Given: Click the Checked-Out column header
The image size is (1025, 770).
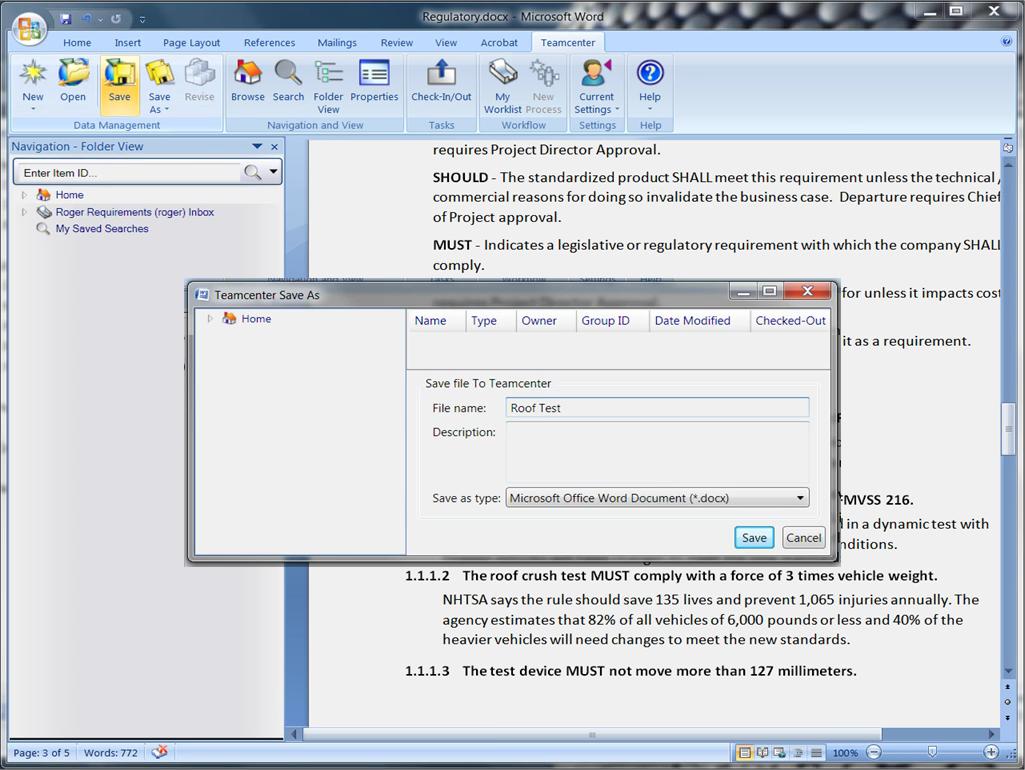Looking at the screenshot, I should point(790,320).
